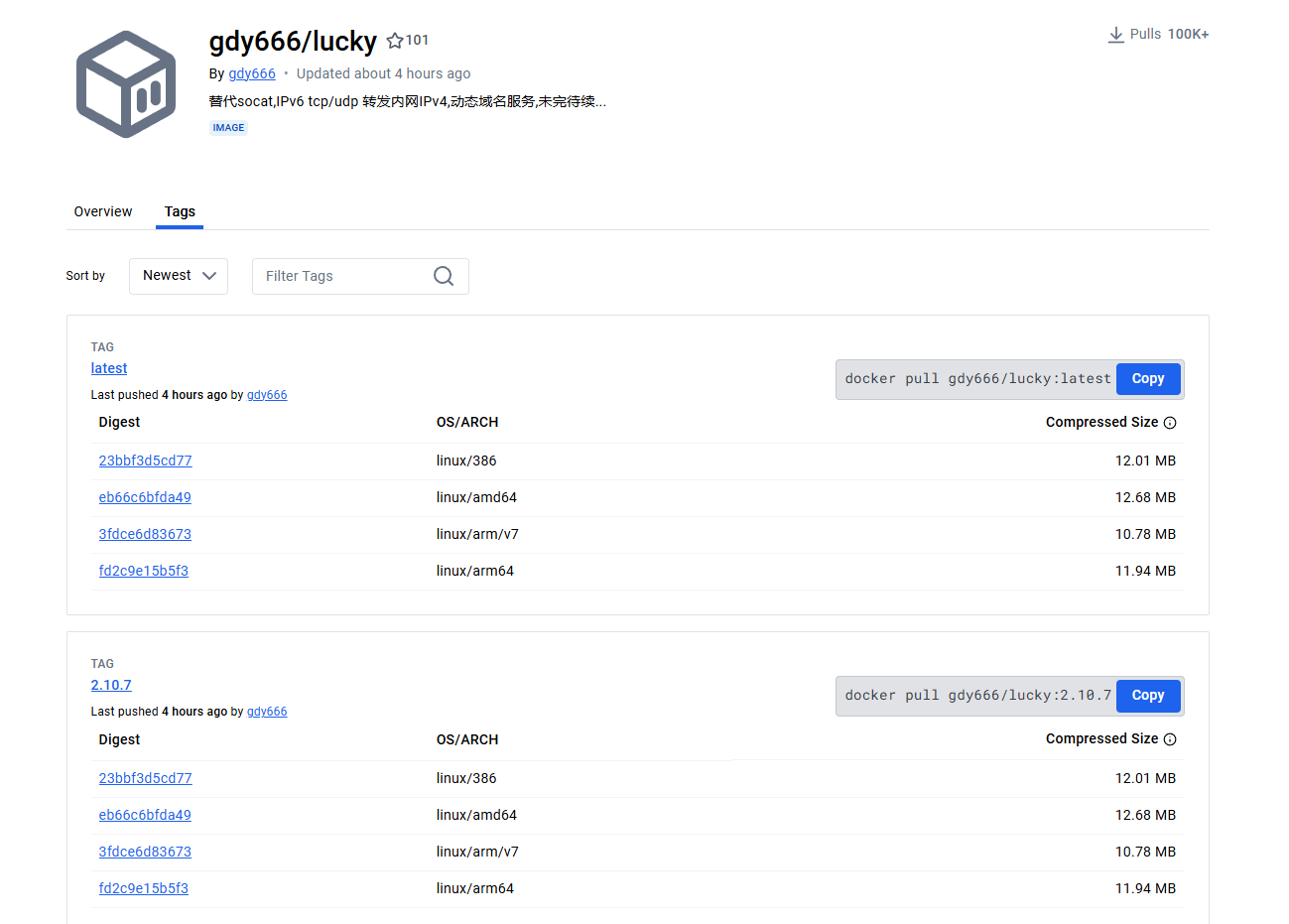
Task: Click linux/amd64 in the latest tag table
Action: (476, 497)
